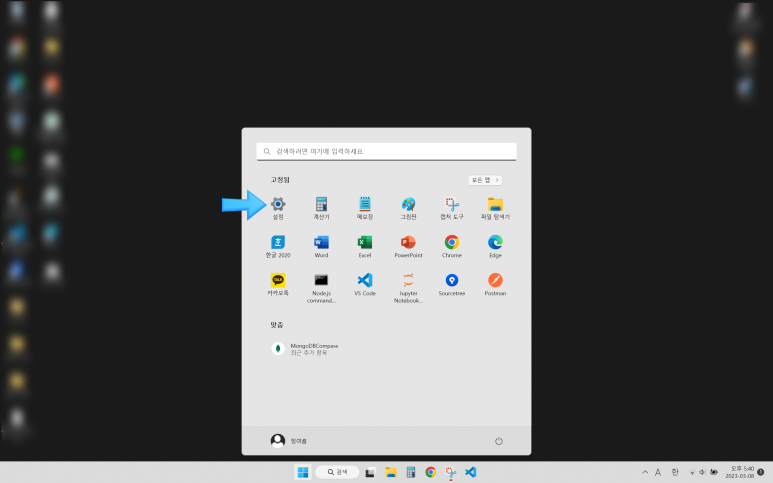Open the user account profile button

click(x=289, y=441)
